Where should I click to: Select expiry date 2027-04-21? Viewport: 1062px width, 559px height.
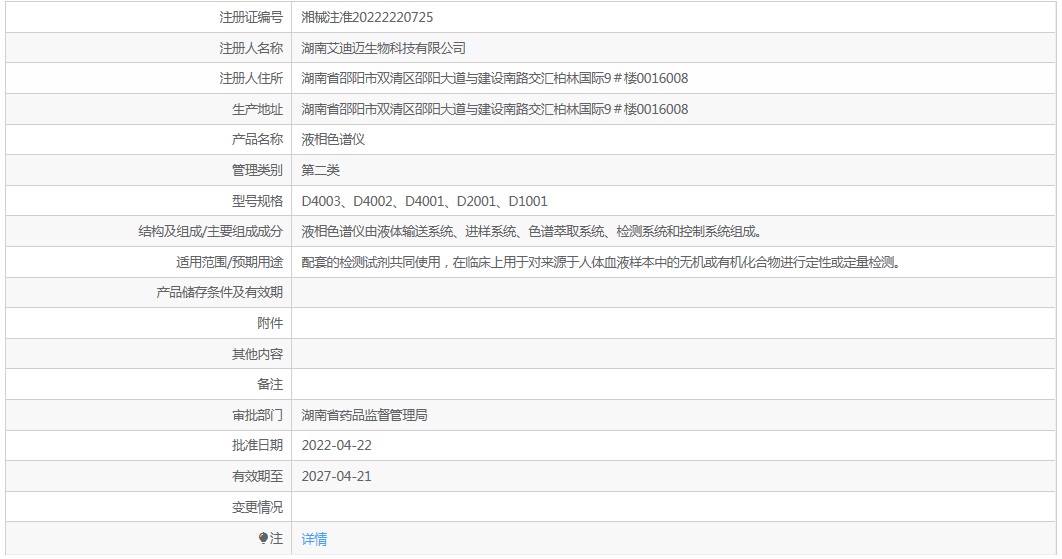pyautogui.click(x=337, y=476)
